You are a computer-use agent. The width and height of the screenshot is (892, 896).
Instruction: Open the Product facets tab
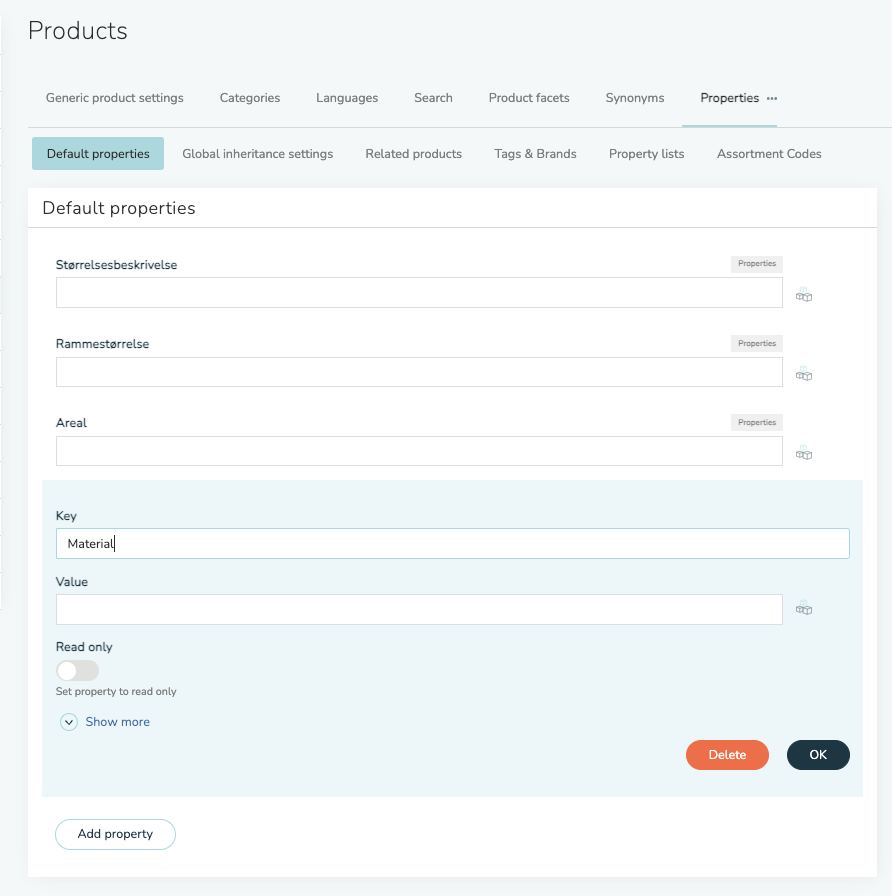point(529,98)
